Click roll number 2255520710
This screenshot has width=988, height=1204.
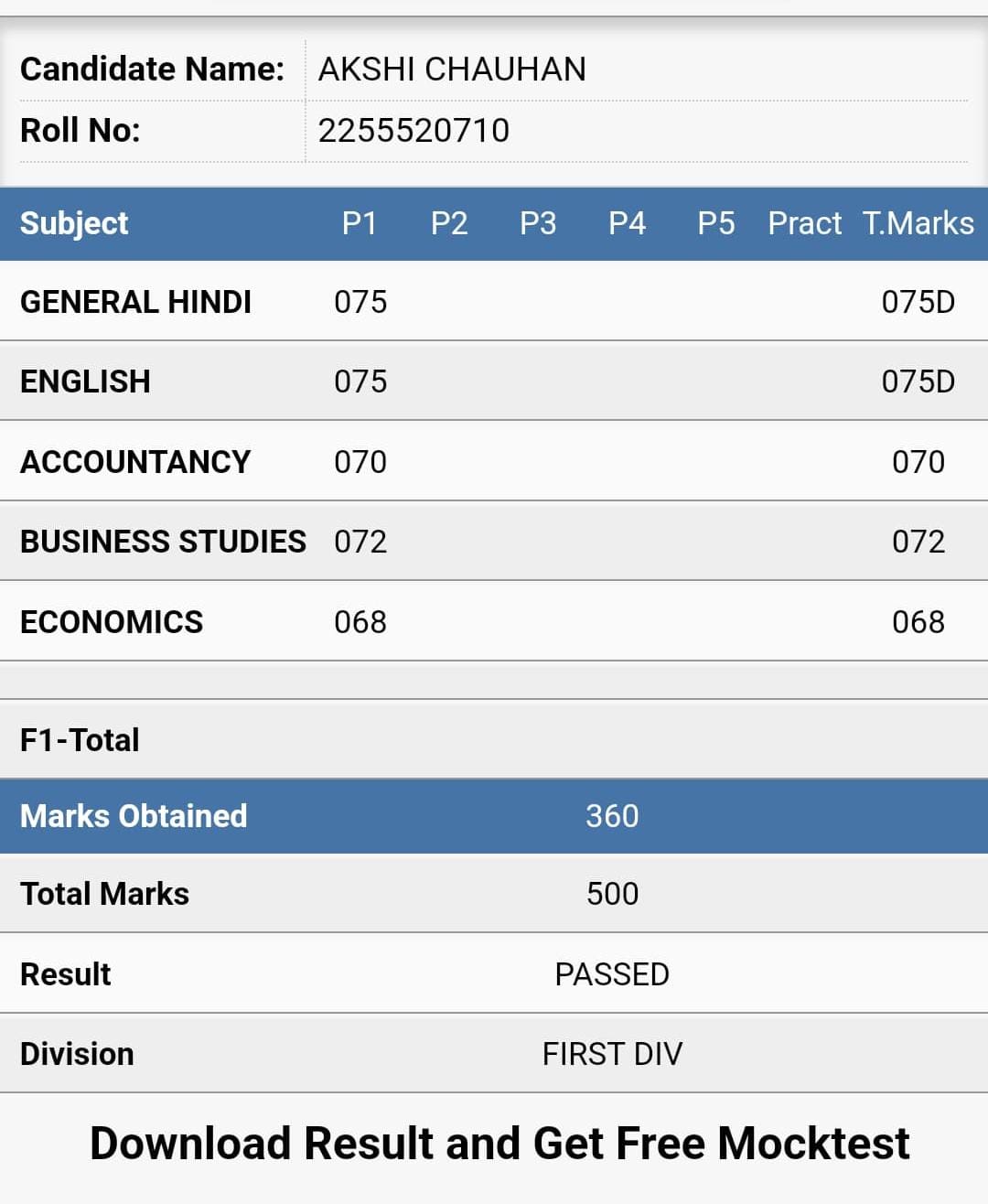[x=413, y=130]
